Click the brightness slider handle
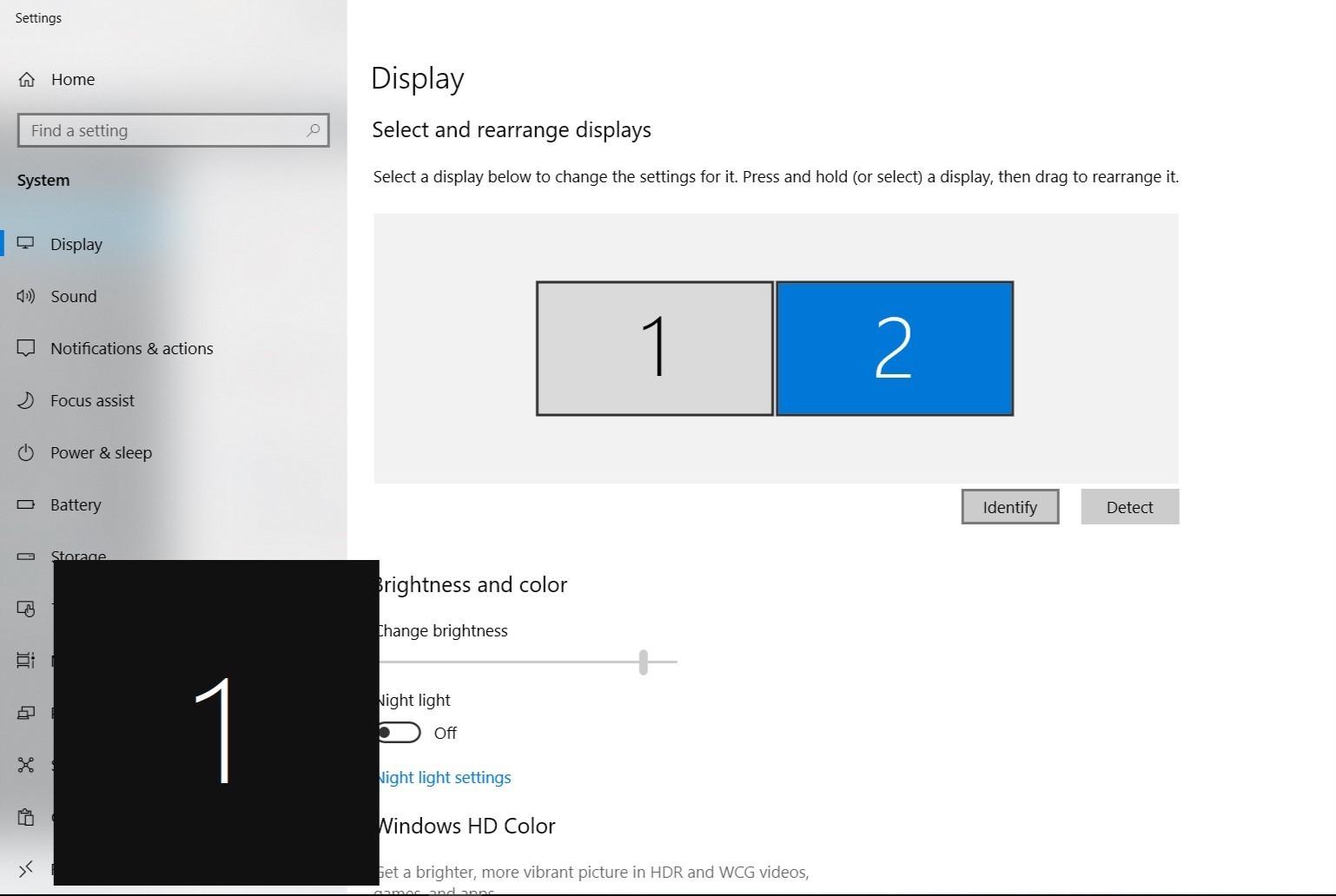The width and height of the screenshot is (1336, 896). coord(643,662)
